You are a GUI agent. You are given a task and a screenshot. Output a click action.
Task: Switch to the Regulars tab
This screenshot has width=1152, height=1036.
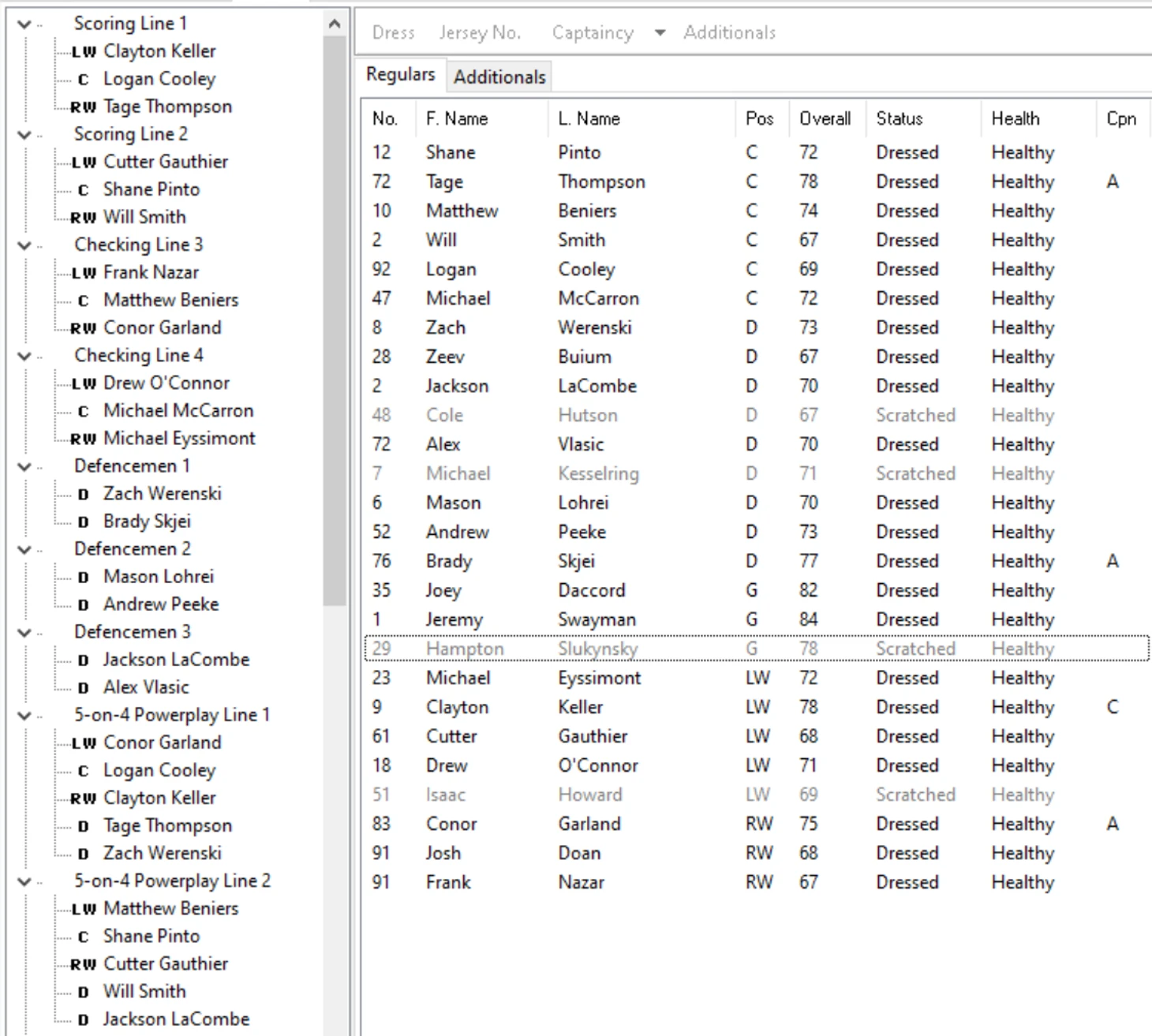coord(400,75)
